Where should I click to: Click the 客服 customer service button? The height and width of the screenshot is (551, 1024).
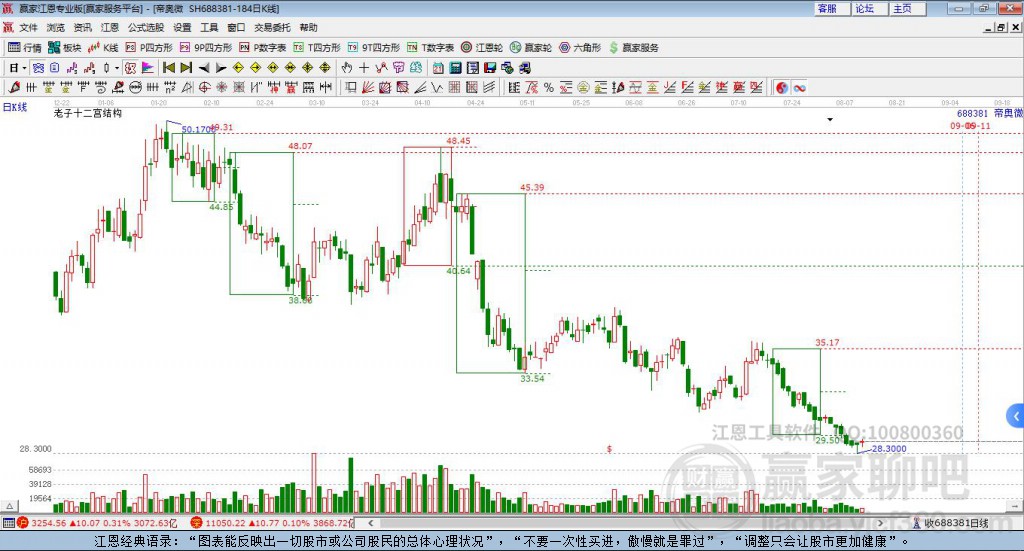[x=832, y=8]
